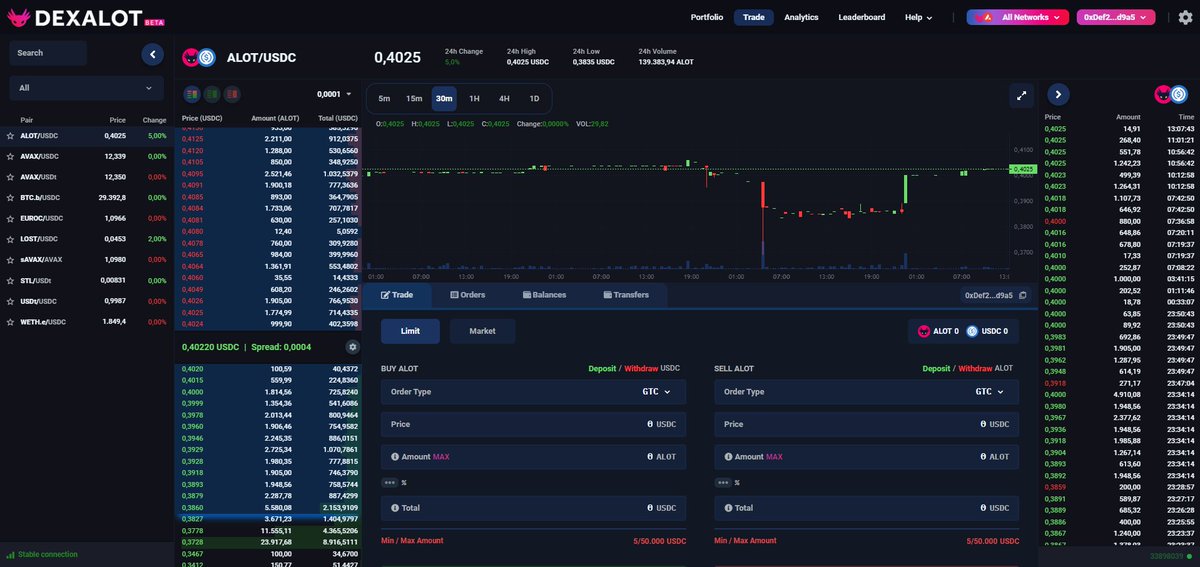The image size is (1200, 567).
Task: Click the ALOT/USDC token pair icon
Action: coord(199,58)
